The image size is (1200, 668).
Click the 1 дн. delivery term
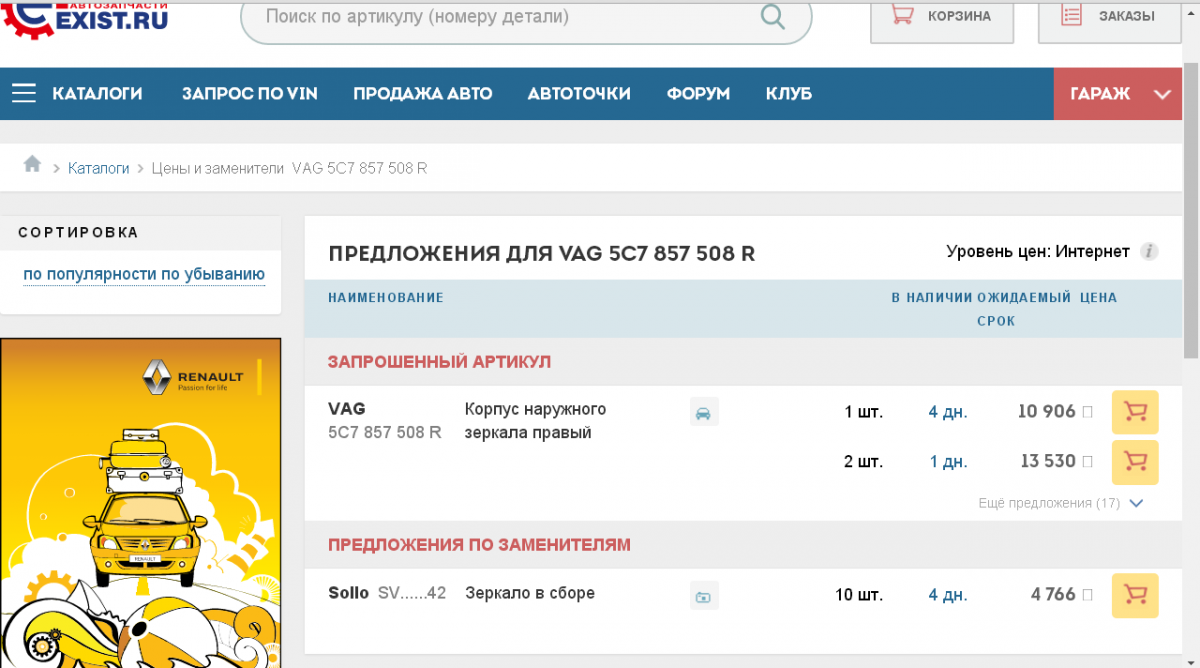pos(948,462)
